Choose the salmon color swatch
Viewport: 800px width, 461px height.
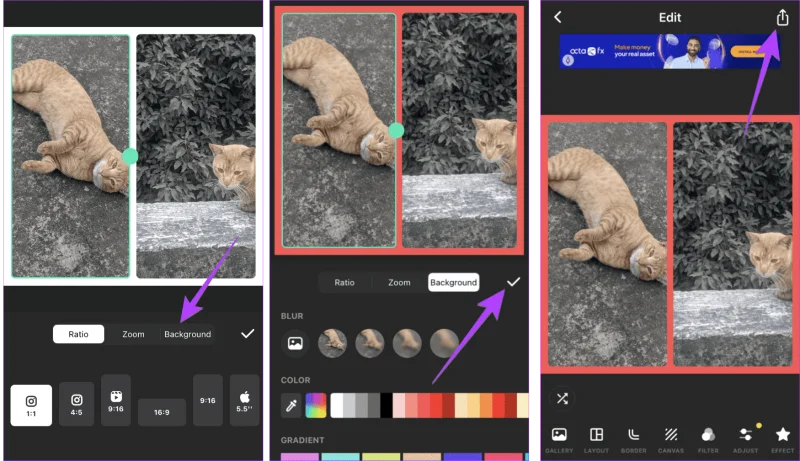pyautogui.click(x=411, y=405)
